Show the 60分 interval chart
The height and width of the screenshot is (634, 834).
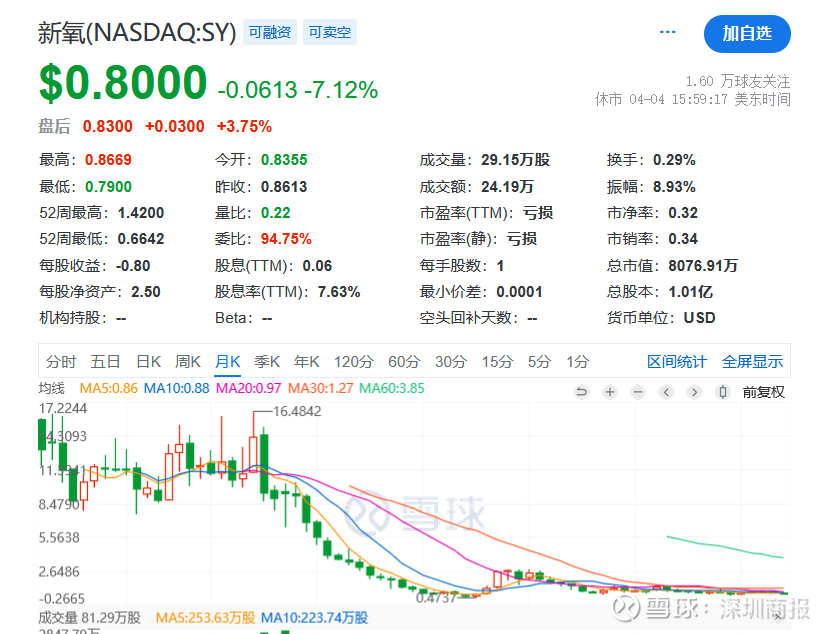pyautogui.click(x=404, y=362)
